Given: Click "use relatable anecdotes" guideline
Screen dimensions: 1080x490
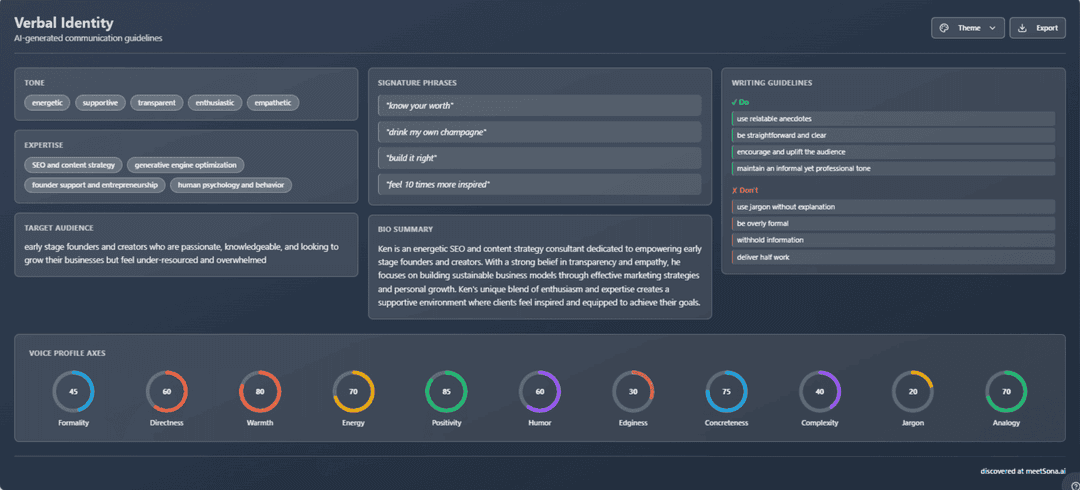Looking at the screenshot, I should (x=893, y=119).
